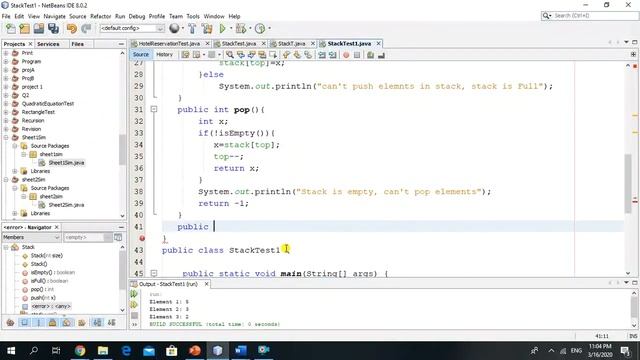Click the Shift Line Right icon
Viewport: 640px width, 360px height.
[333, 55]
